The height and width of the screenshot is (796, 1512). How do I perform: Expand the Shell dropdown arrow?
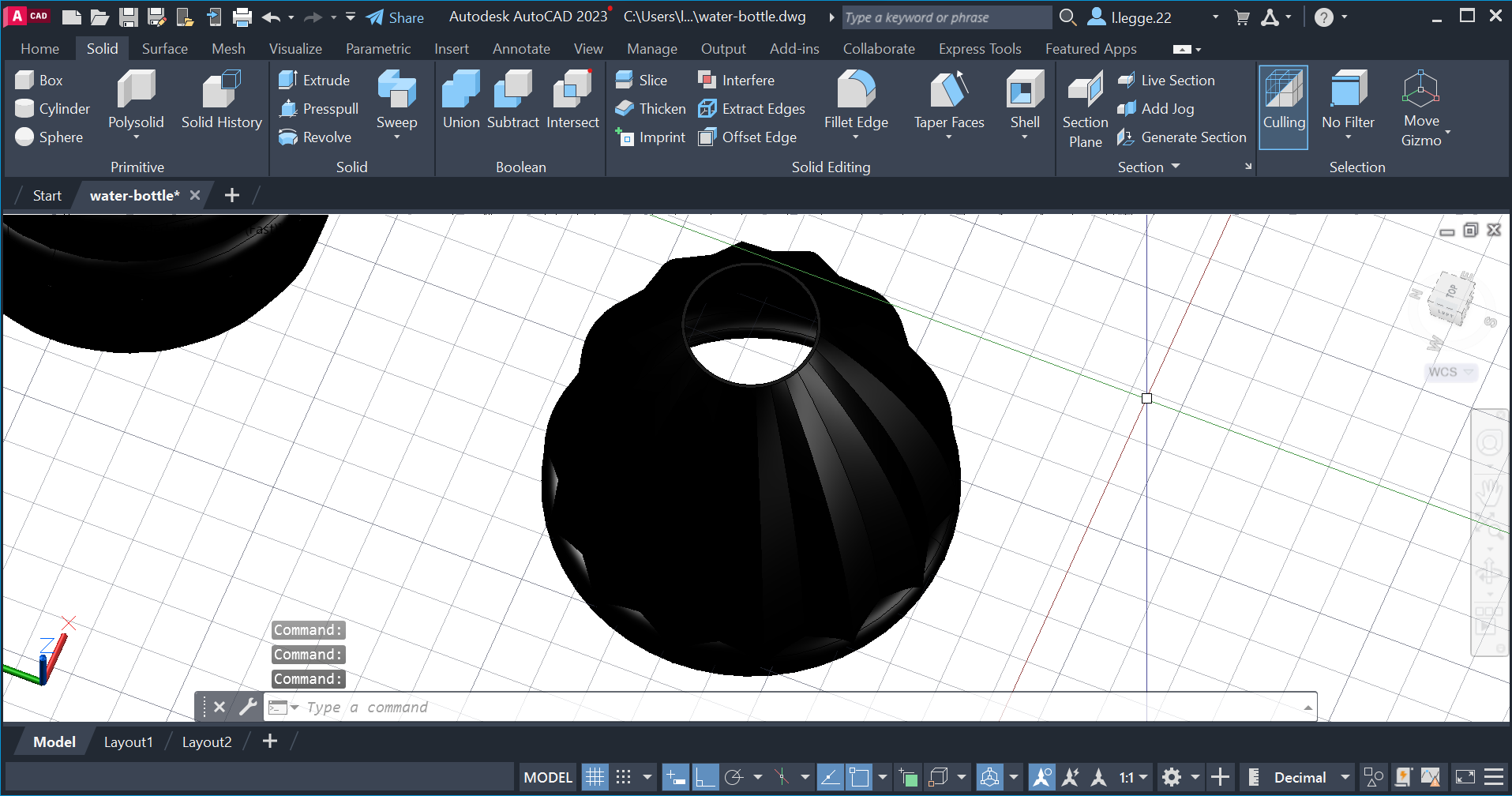tap(1025, 137)
